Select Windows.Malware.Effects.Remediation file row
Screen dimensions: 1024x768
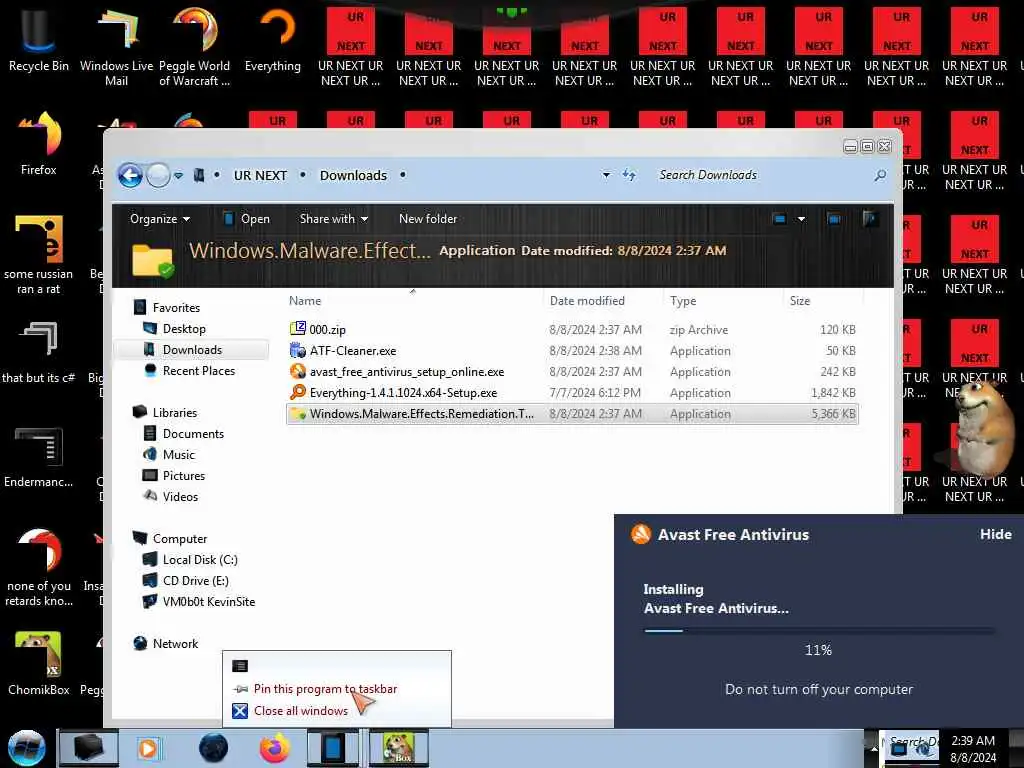[x=571, y=413]
